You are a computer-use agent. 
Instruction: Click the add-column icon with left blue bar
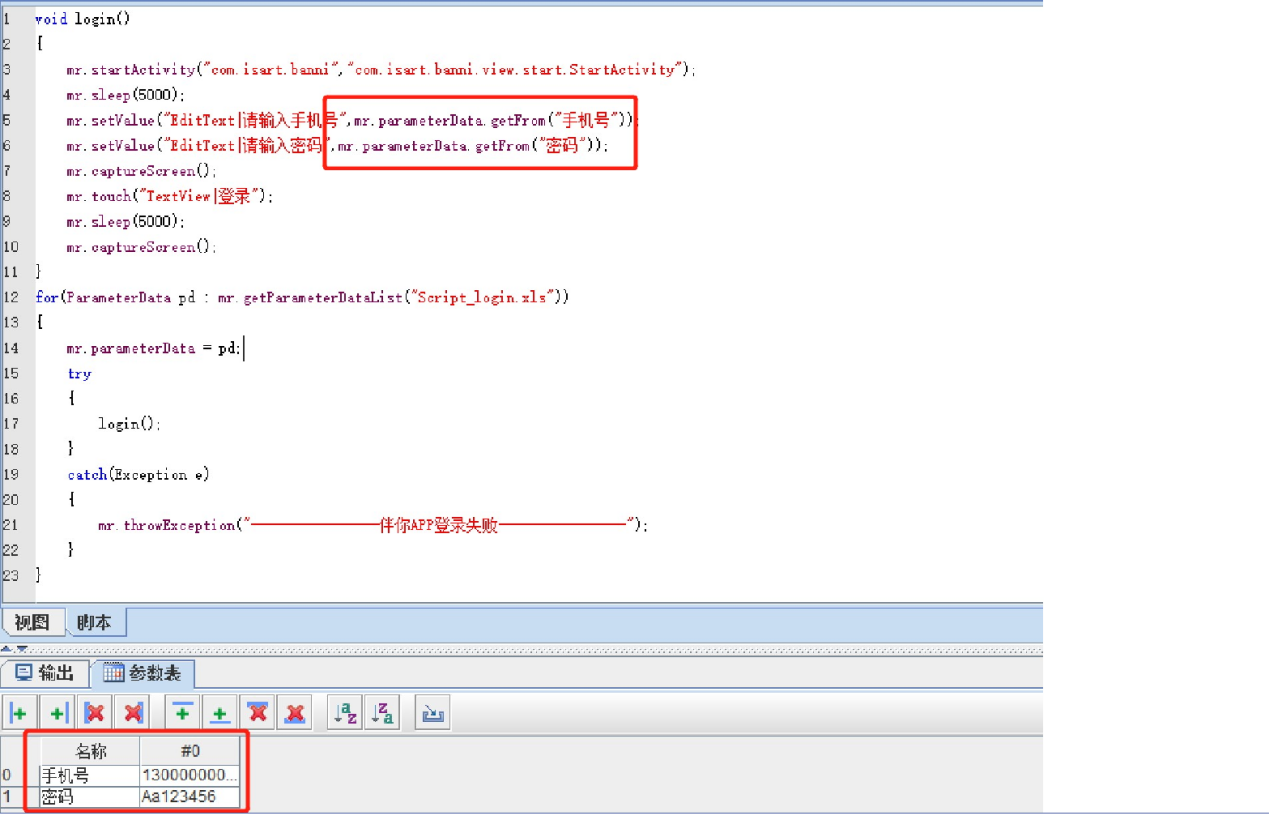pos(18,713)
